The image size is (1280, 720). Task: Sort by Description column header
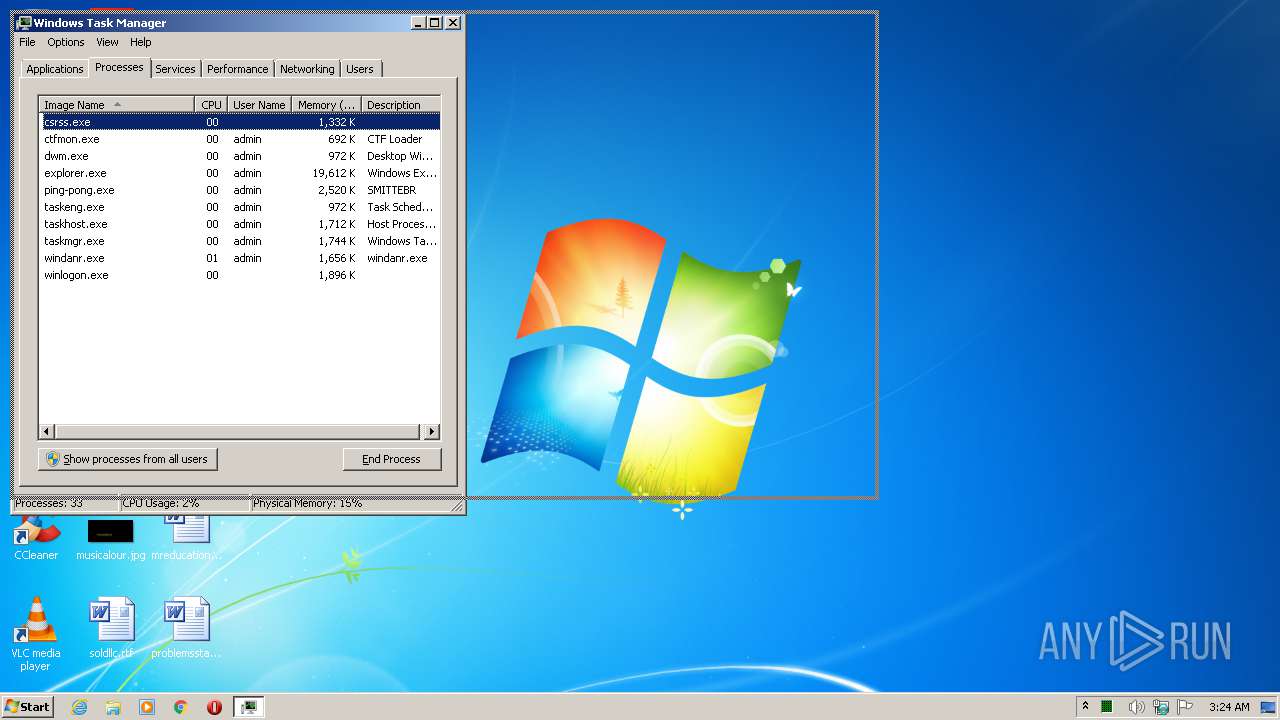click(x=400, y=105)
